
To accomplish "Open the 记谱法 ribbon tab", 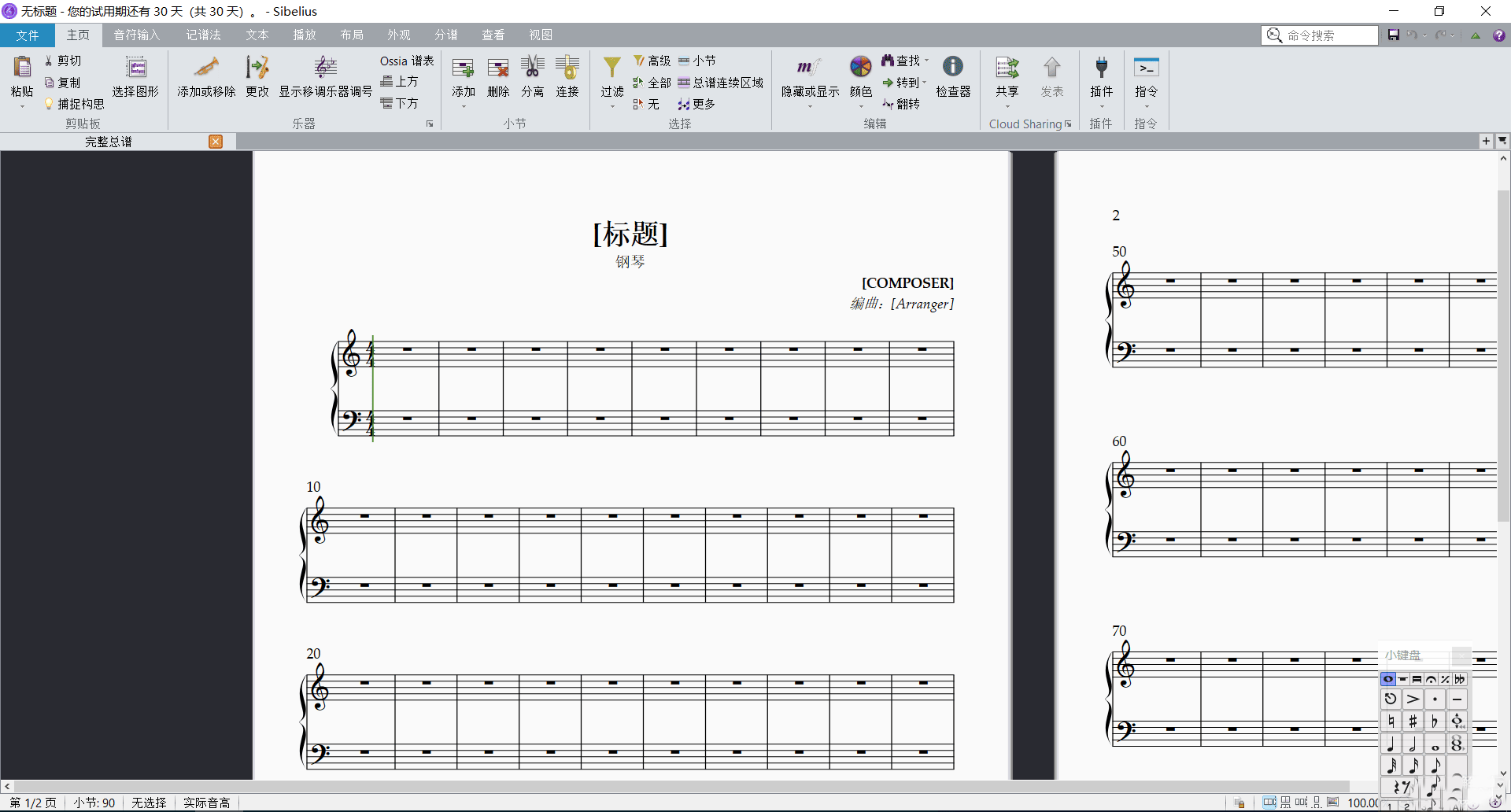I will (203, 35).
